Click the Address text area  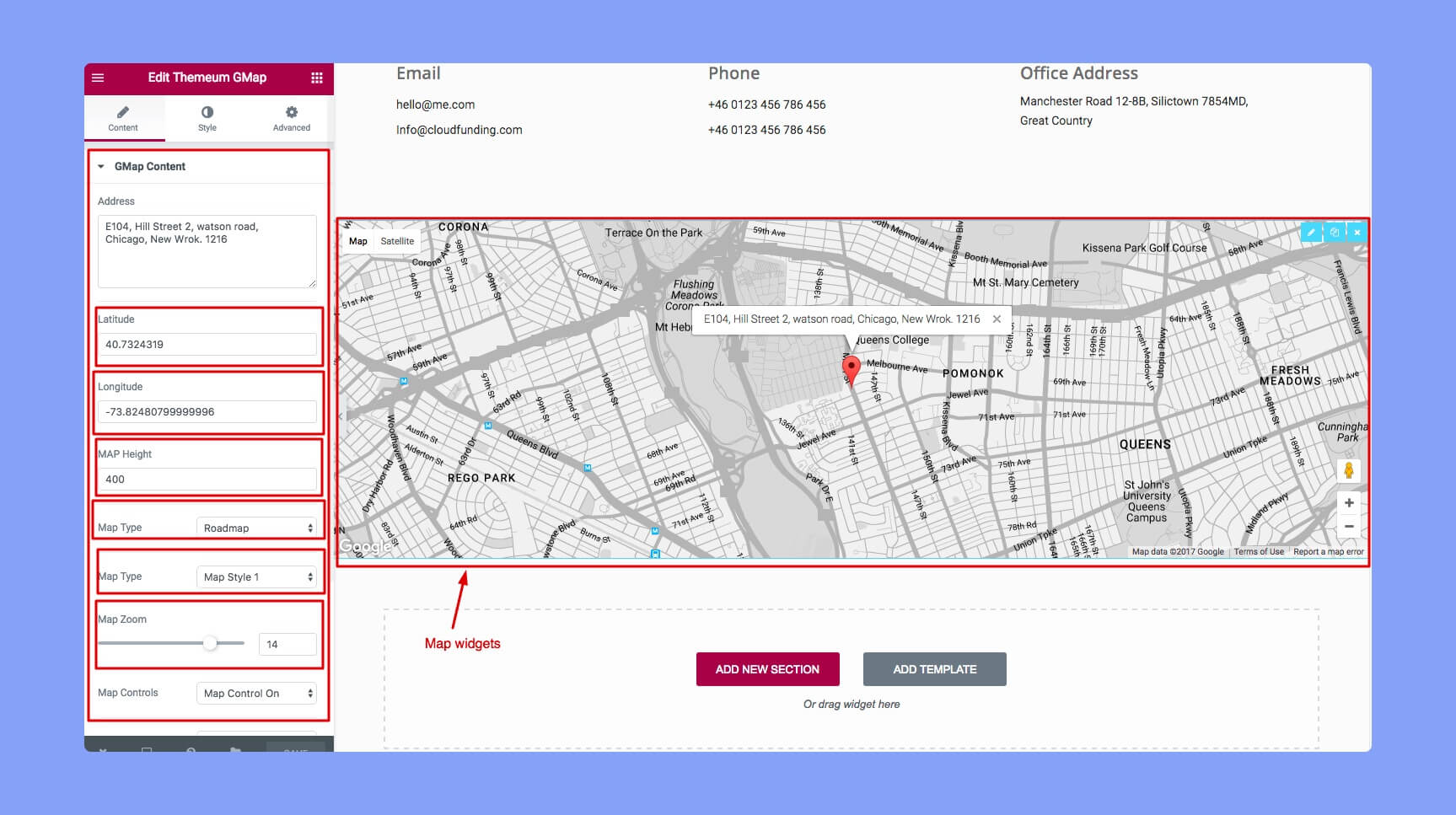207,251
